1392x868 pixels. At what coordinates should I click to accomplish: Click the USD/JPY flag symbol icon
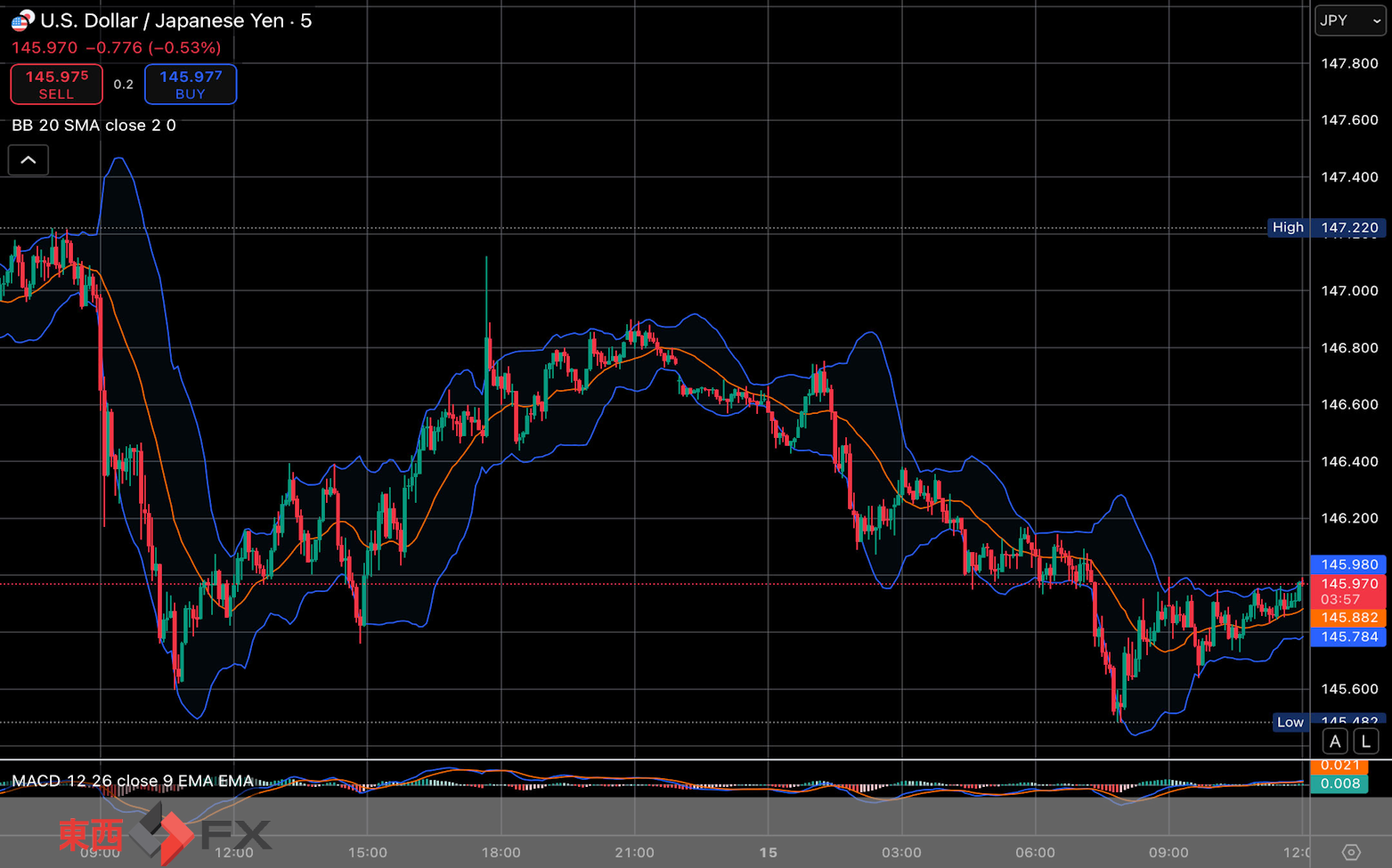tap(22, 20)
